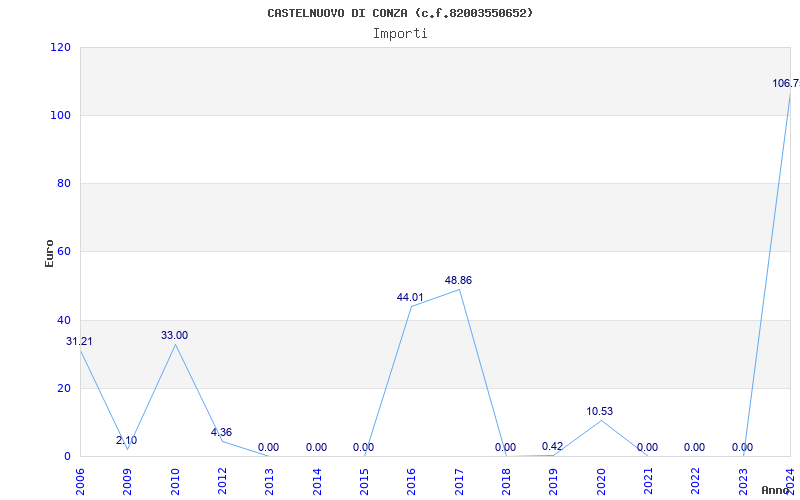The width and height of the screenshot is (800, 500).
Task: Click the 2013 x-axis tick label
Action: coord(269,482)
